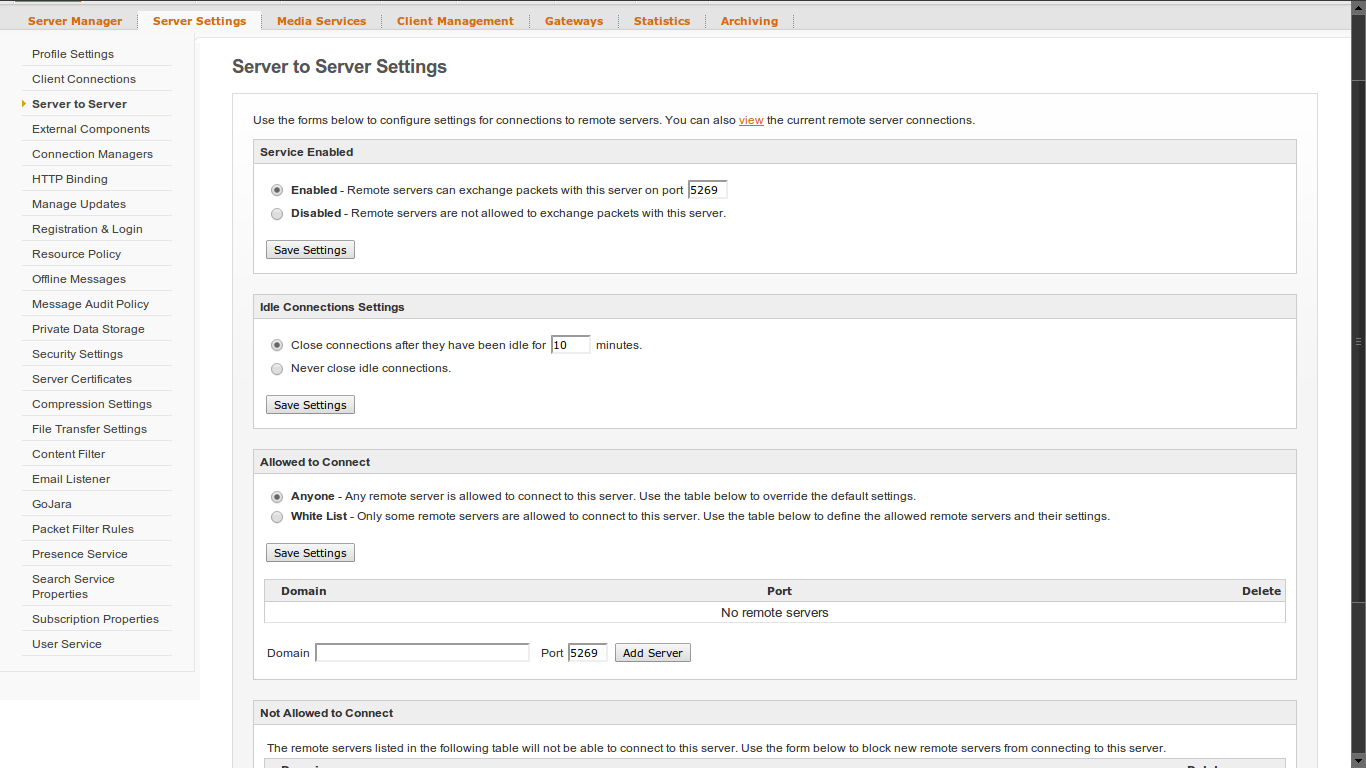Image resolution: width=1366 pixels, height=768 pixels.
Task: Select Never close idle connections option
Action: pyautogui.click(x=277, y=369)
